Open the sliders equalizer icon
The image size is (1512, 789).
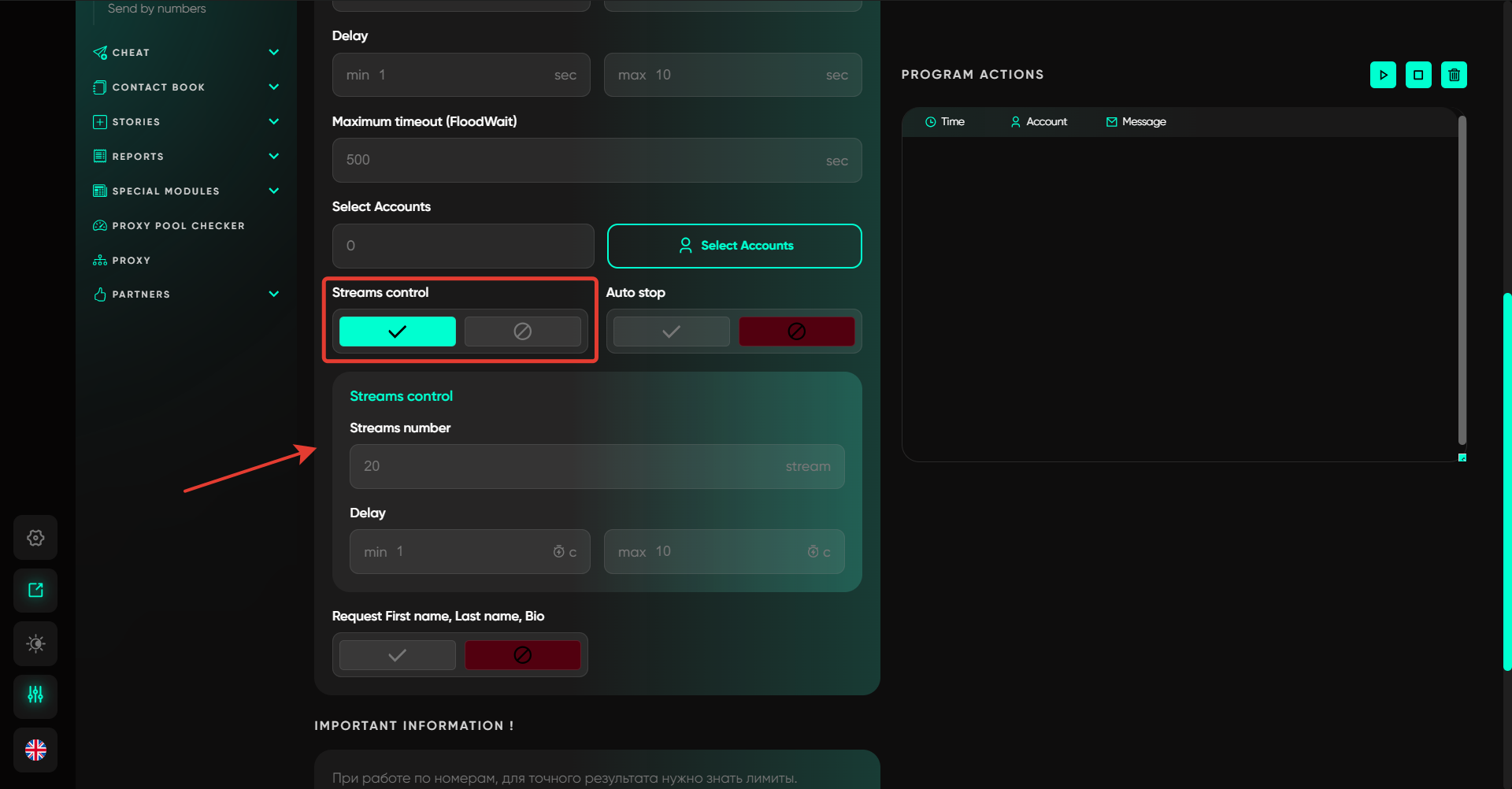pos(35,695)
